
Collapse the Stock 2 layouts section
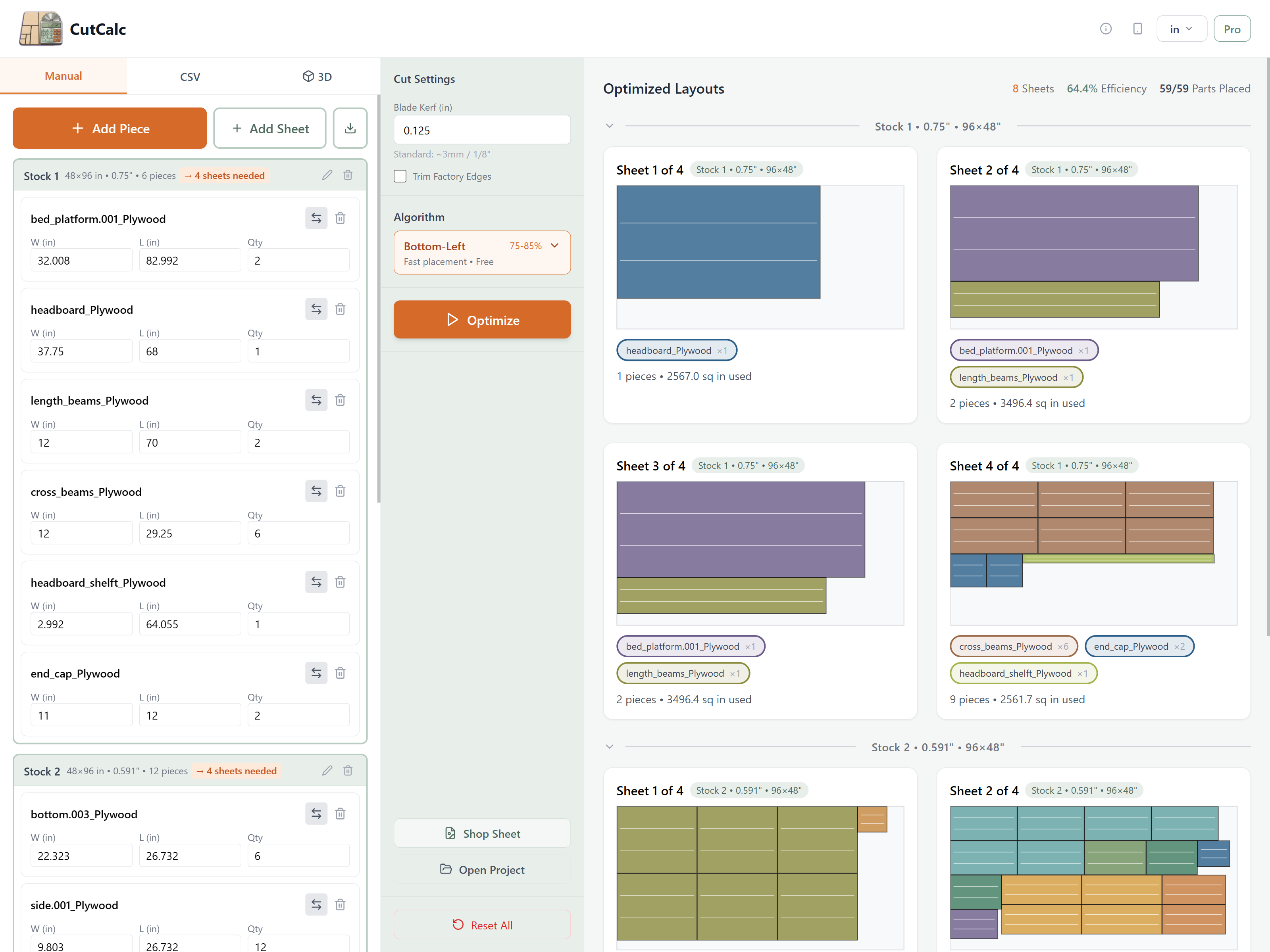(609, 747)
